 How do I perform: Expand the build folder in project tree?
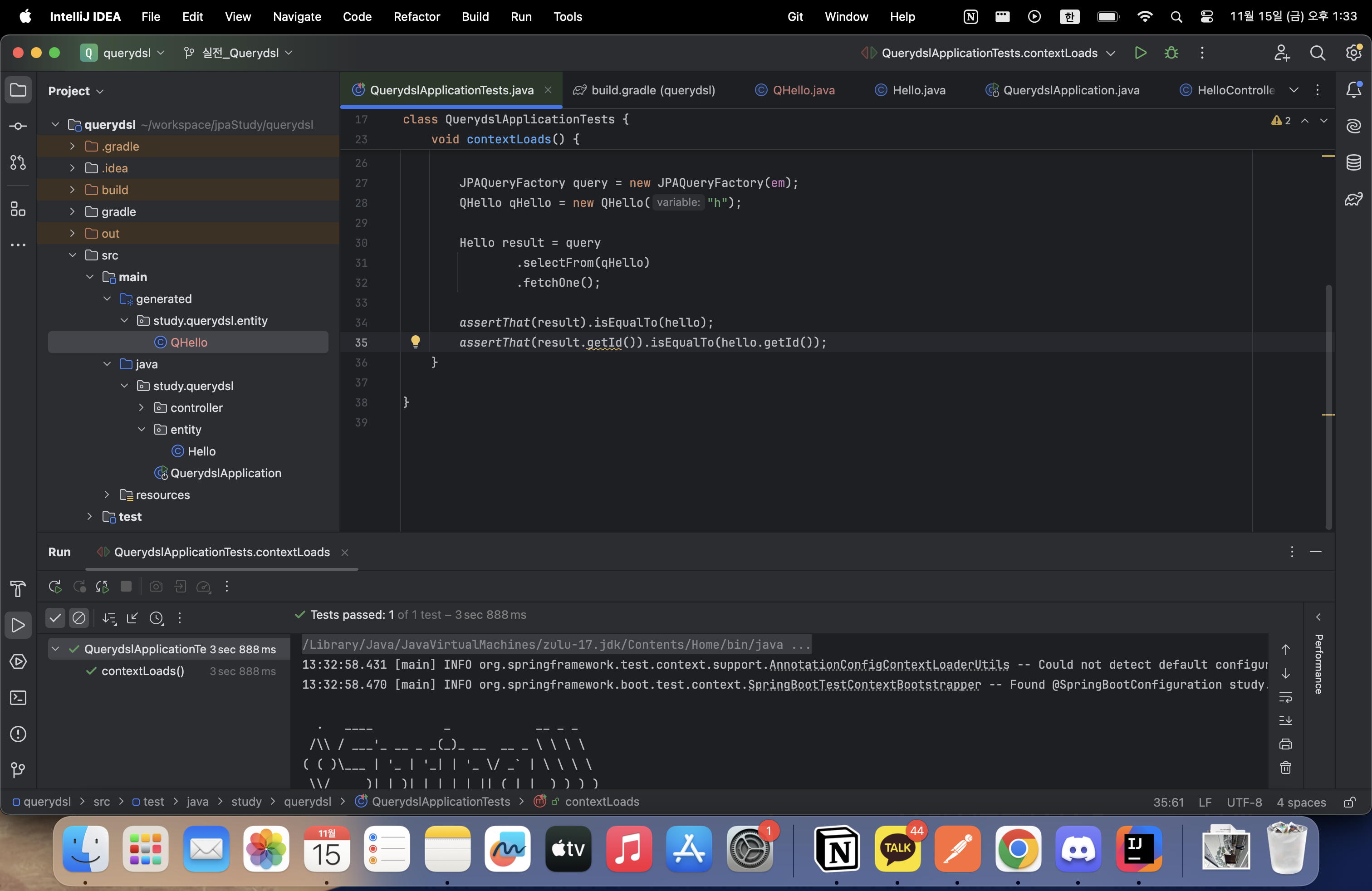pyautogui.click(x=72, y=190)
